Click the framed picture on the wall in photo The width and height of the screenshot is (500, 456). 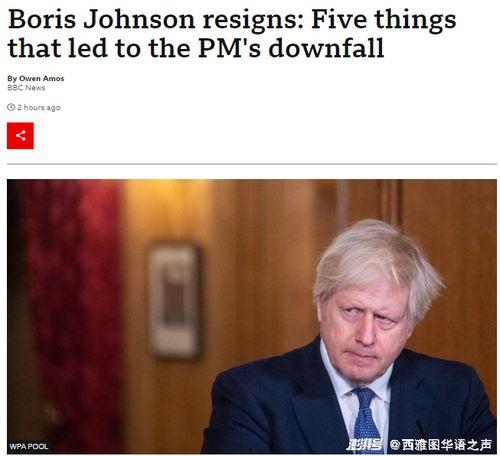click(x=175, y=301)
